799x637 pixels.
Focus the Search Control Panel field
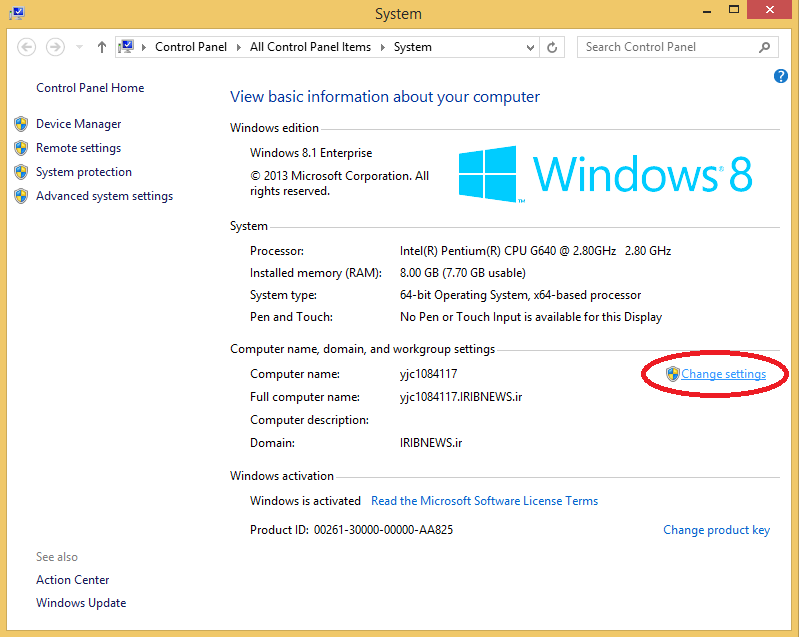[x=677, y=47]
